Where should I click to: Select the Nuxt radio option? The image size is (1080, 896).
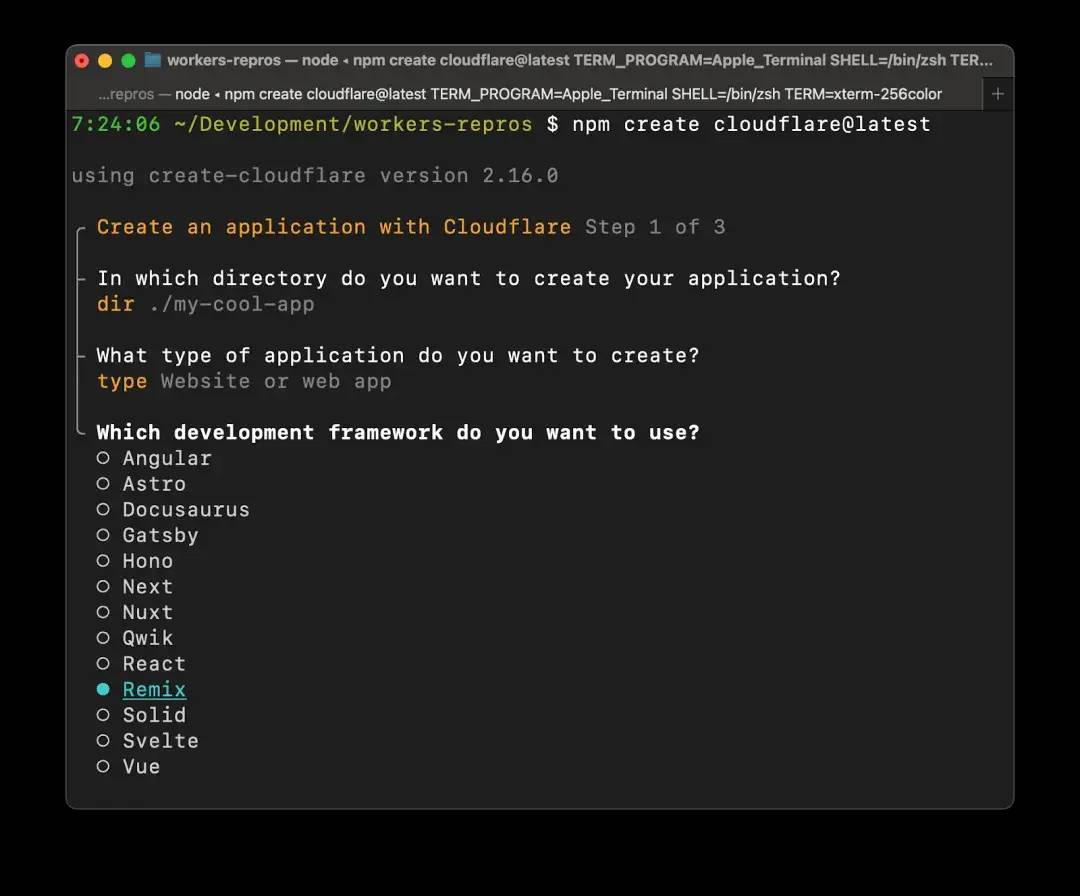pyautogui.click(x=147, y=612)
